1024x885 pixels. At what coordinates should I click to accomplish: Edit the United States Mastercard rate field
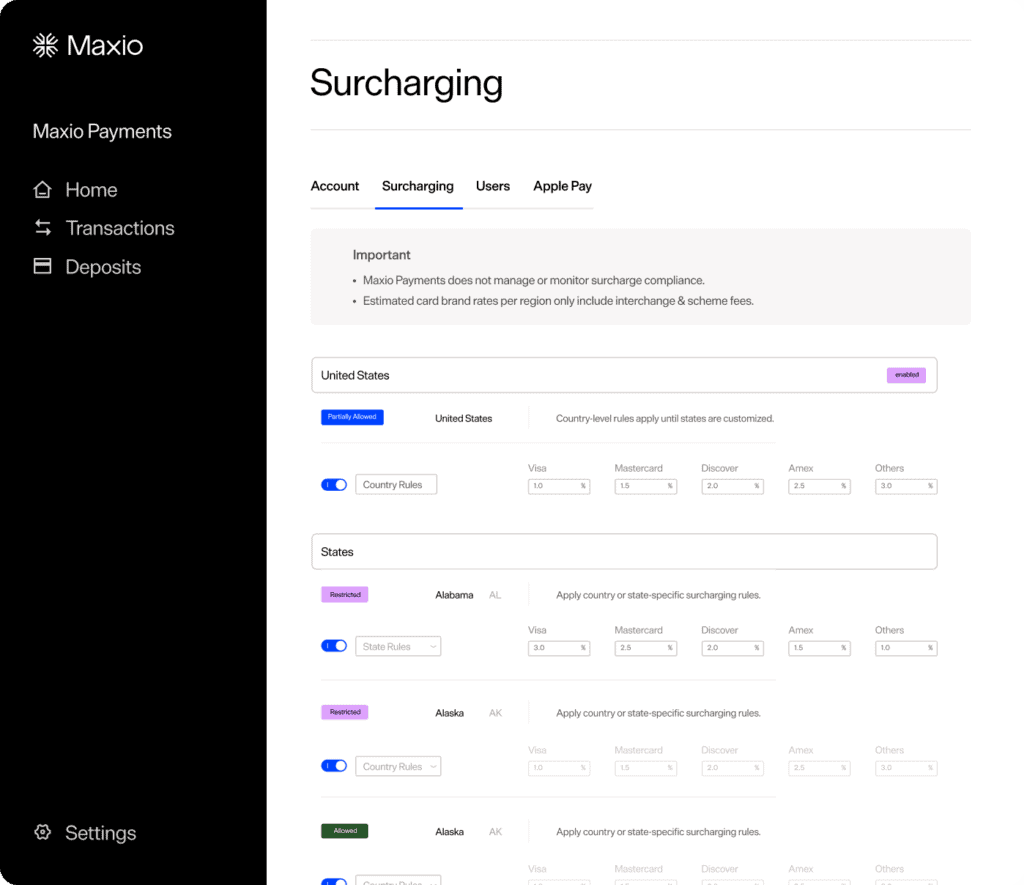tap(646, 486)
